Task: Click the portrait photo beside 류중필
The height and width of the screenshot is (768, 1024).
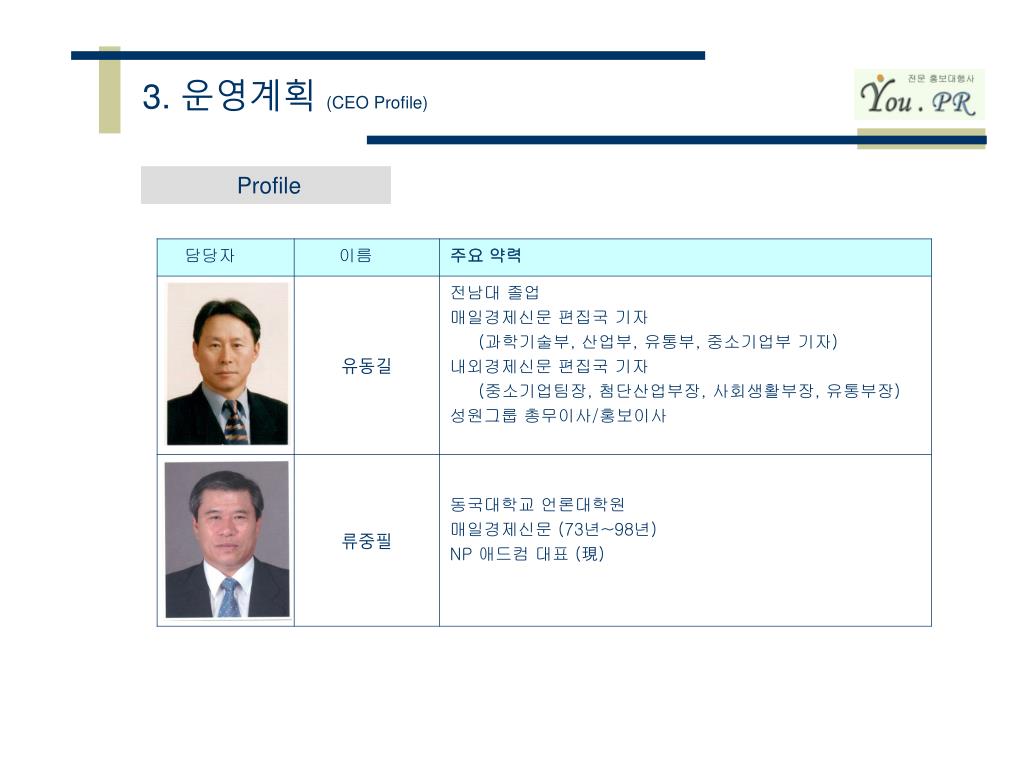Action: pos(227,539)
